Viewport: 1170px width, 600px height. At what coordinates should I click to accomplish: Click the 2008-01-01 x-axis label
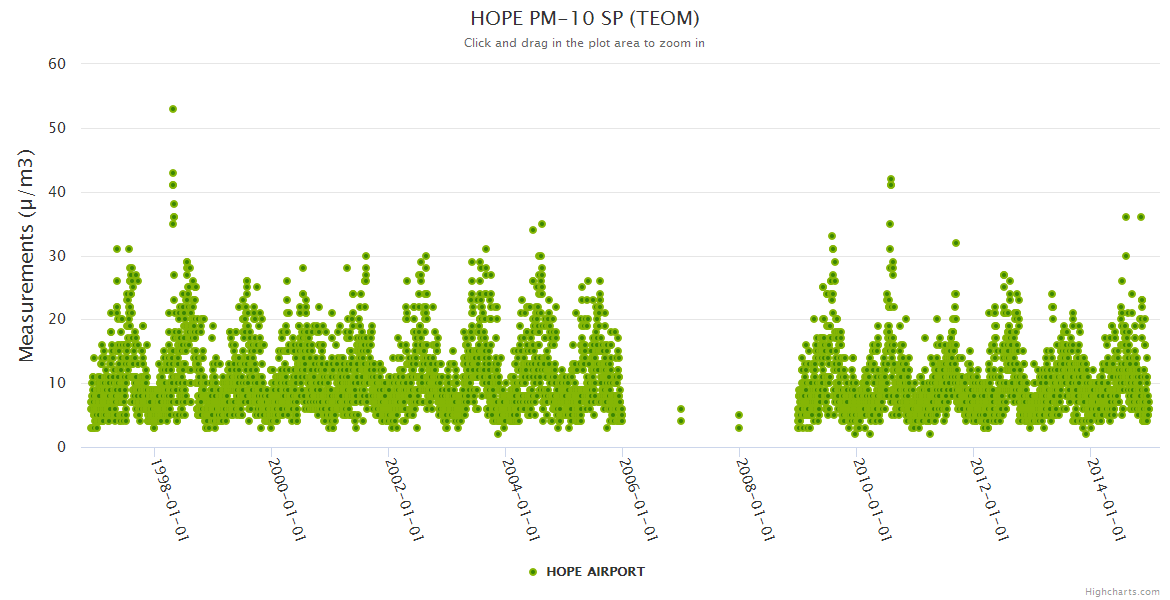[x=755, y=499]
